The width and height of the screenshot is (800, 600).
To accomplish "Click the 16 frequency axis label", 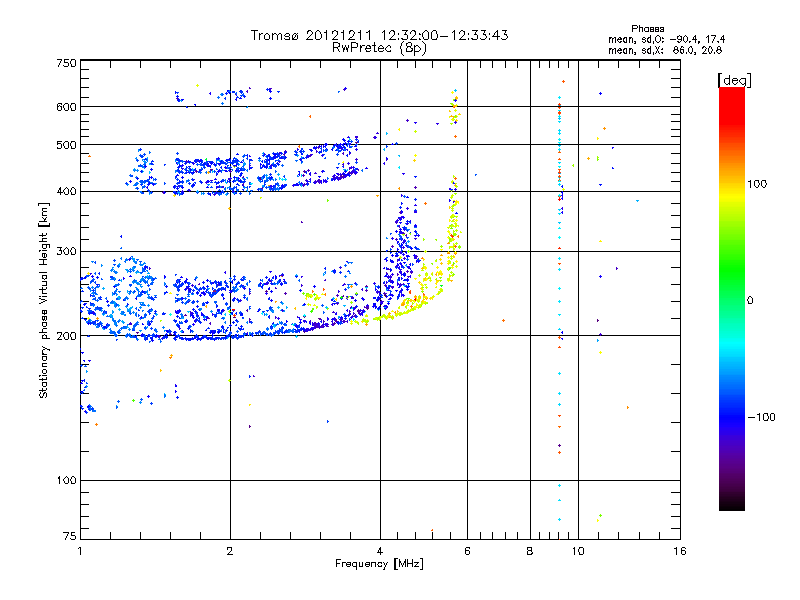I will pyautogui.click(x=680, y=551).
